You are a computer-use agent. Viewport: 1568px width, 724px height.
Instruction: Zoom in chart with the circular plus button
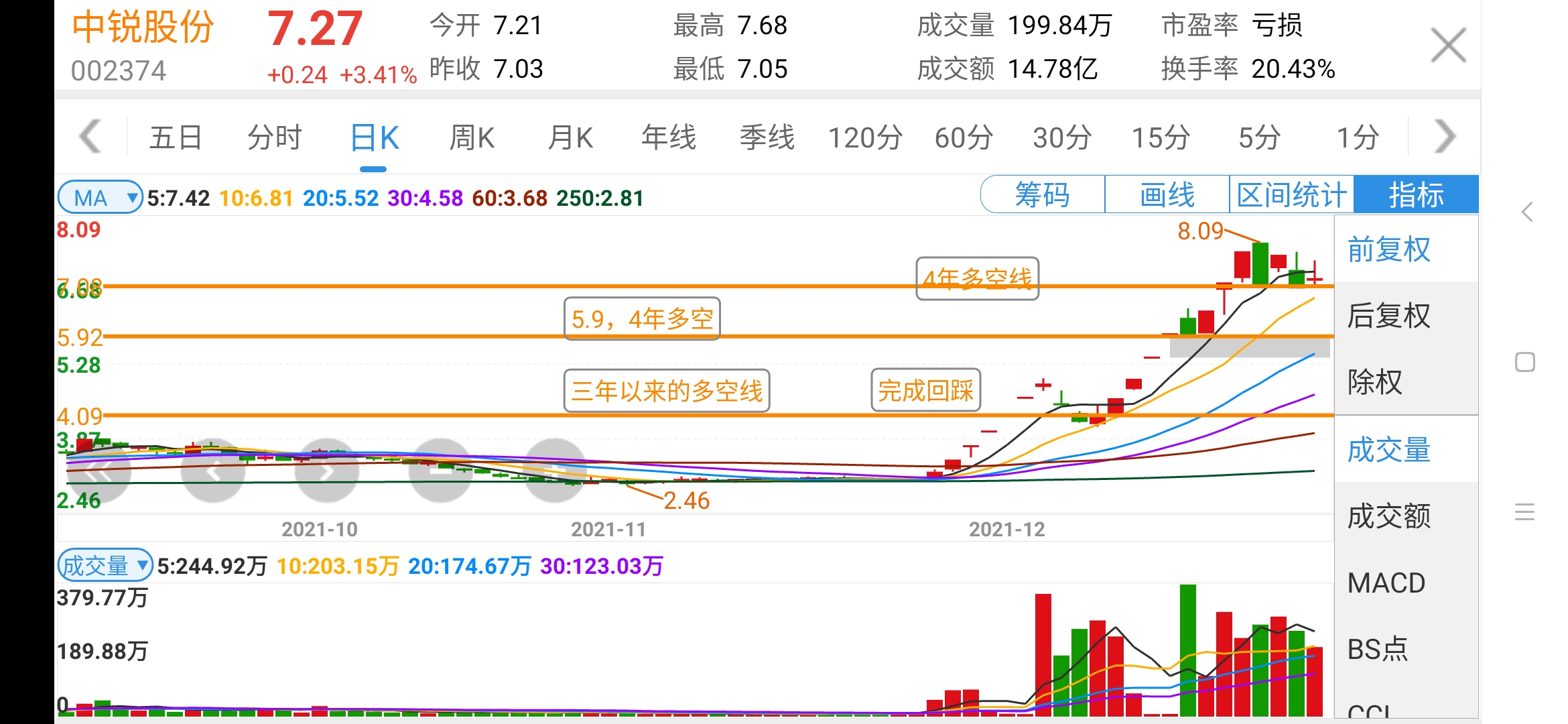point(555,471)
